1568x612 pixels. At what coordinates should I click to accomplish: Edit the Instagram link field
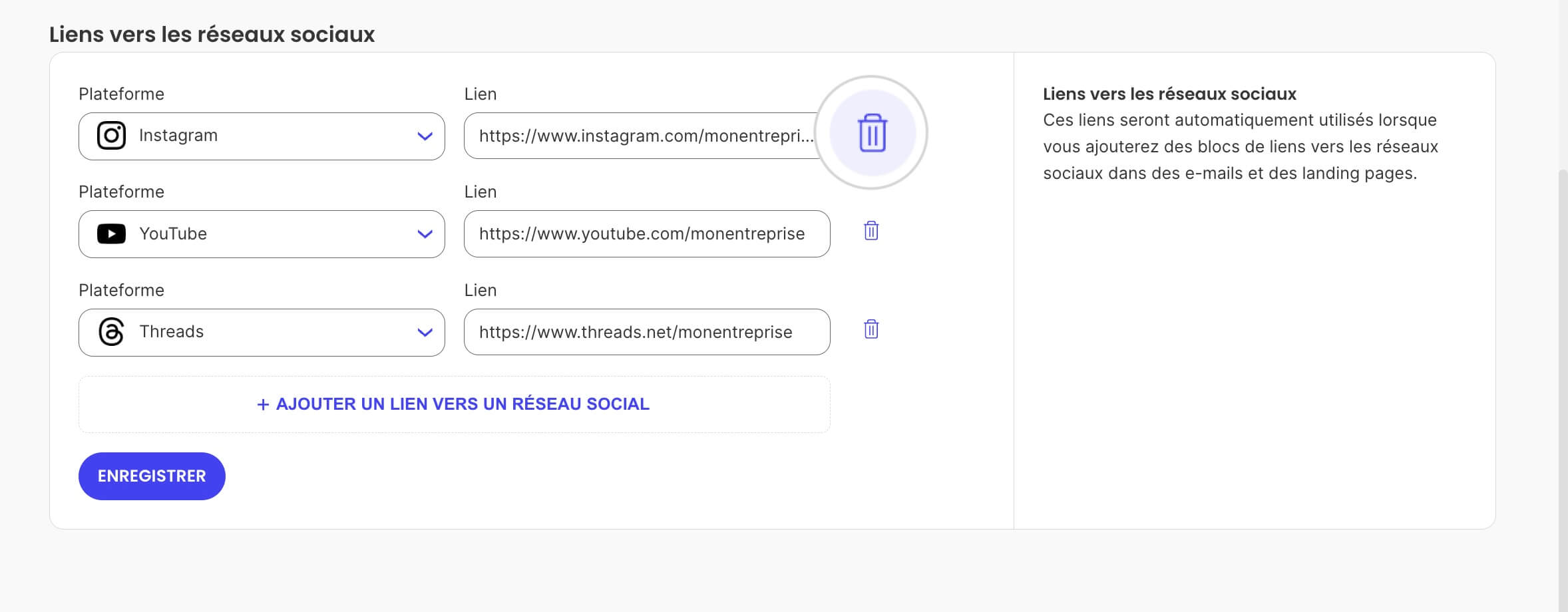coord(646,136)
